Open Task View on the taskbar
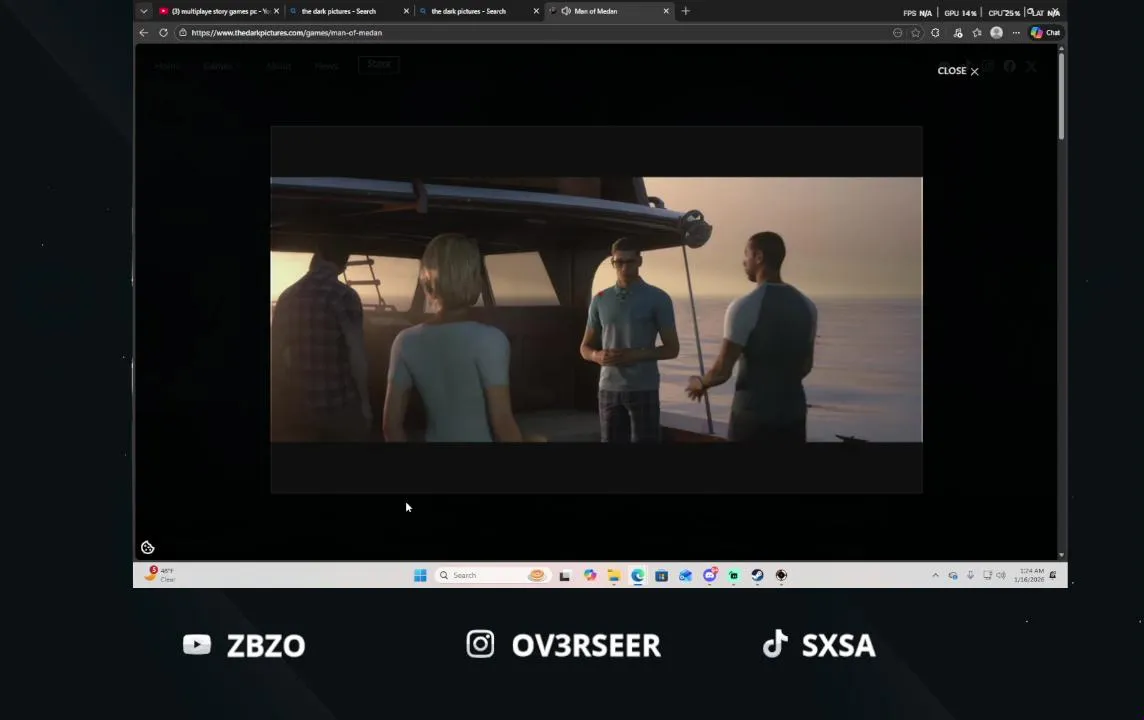Image resolution: width=1144 pixels, height=720 pixels. click(565, 576)
